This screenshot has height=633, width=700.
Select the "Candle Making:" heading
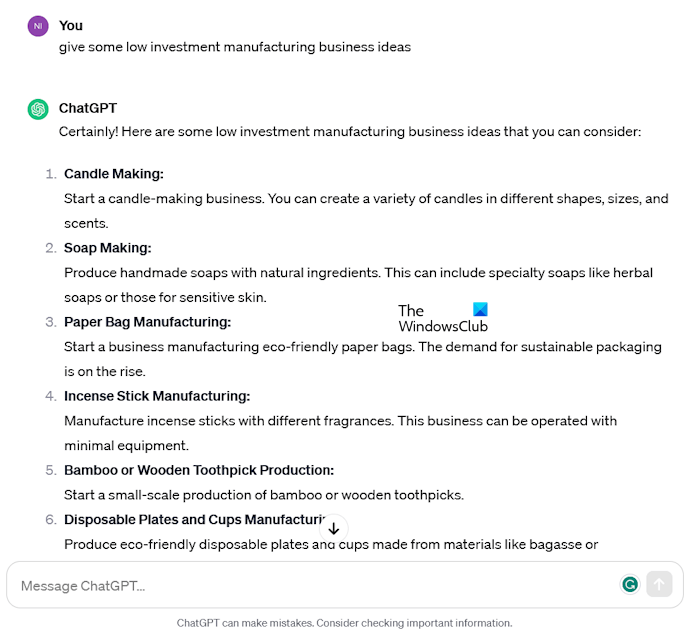114,174
